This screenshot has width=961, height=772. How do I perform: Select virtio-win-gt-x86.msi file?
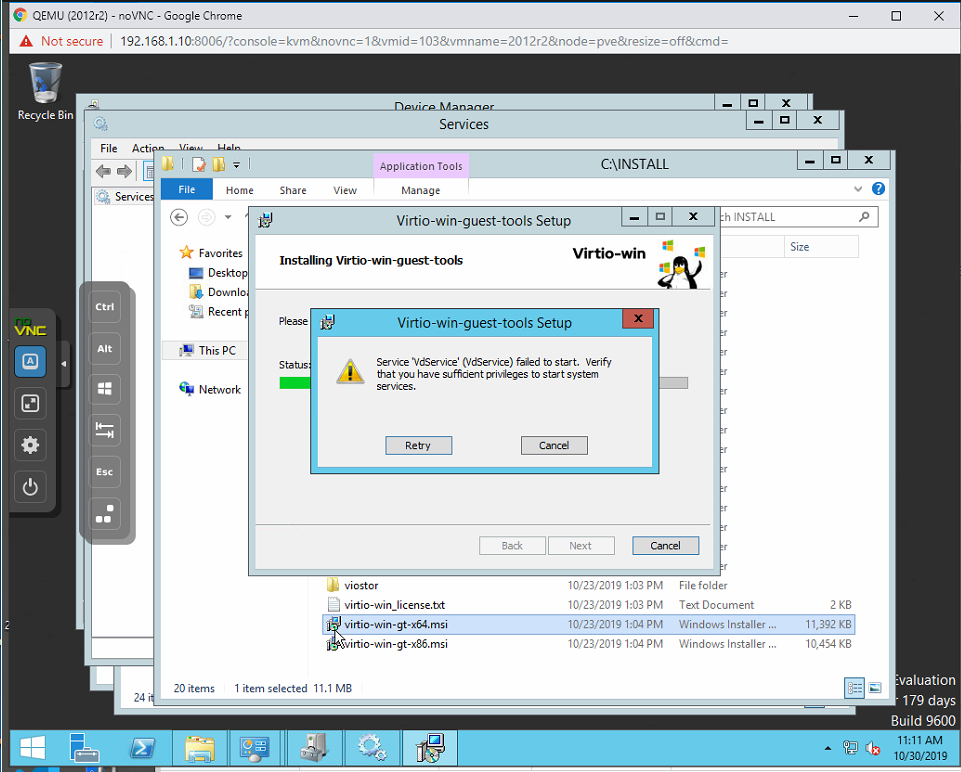coord(396,644)
